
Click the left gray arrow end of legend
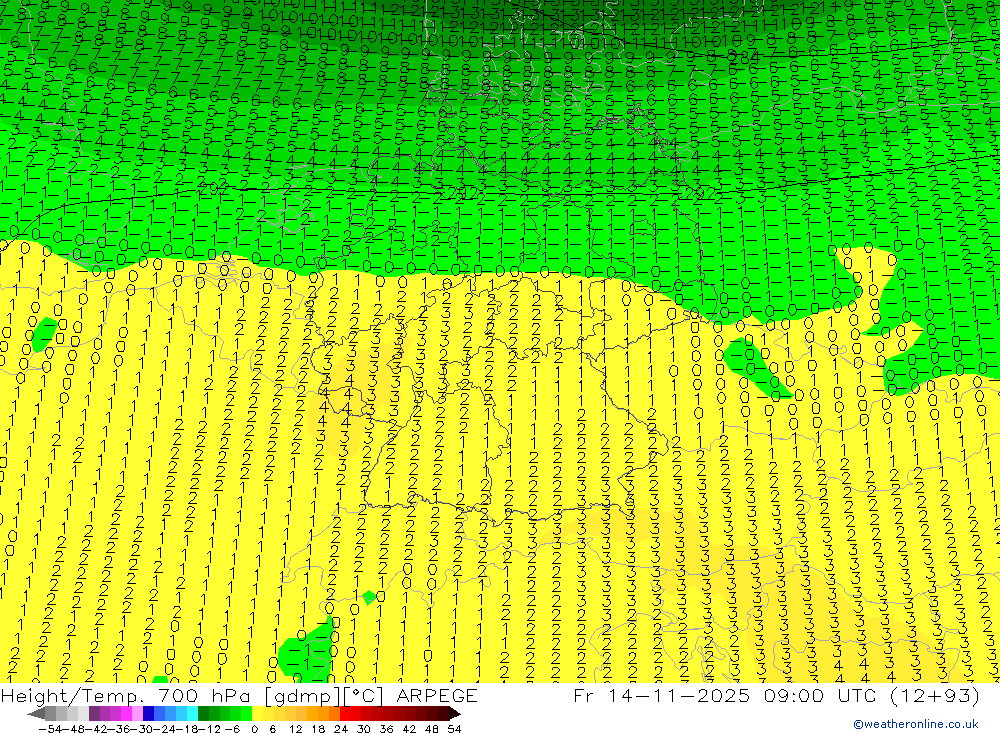click(x=36, y=714)
